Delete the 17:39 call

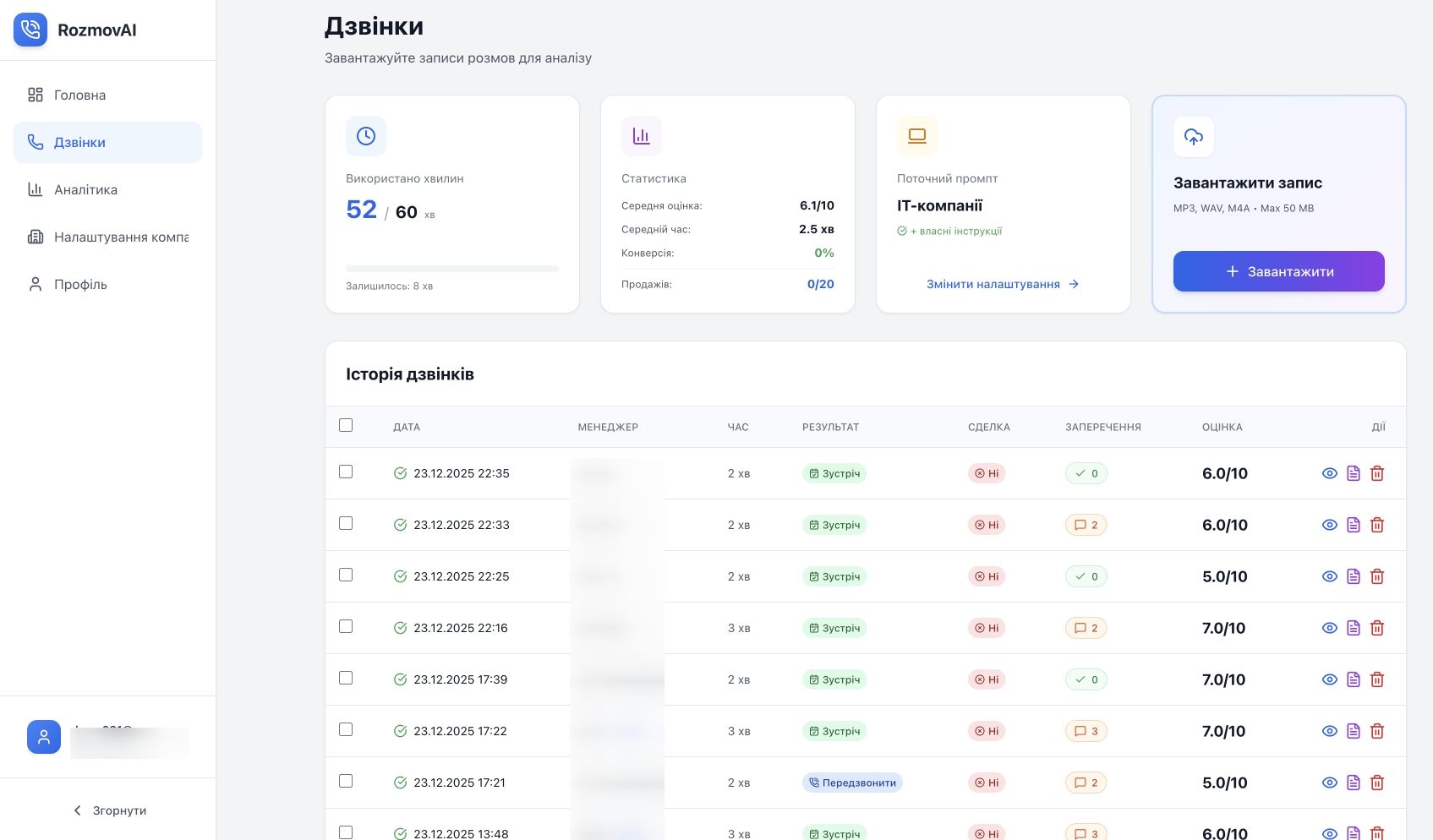[x=1377, y=679]
